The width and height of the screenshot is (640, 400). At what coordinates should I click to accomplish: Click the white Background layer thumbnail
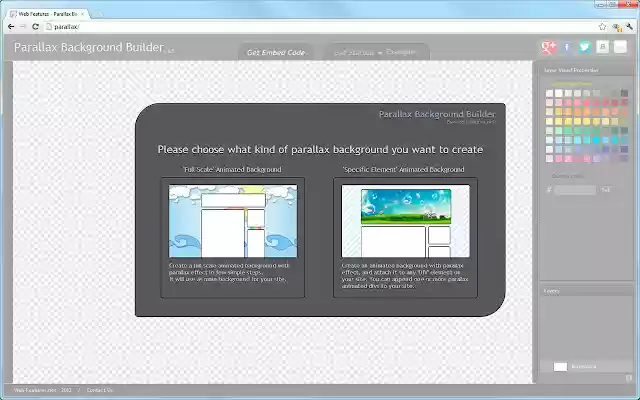pos(560,367)
